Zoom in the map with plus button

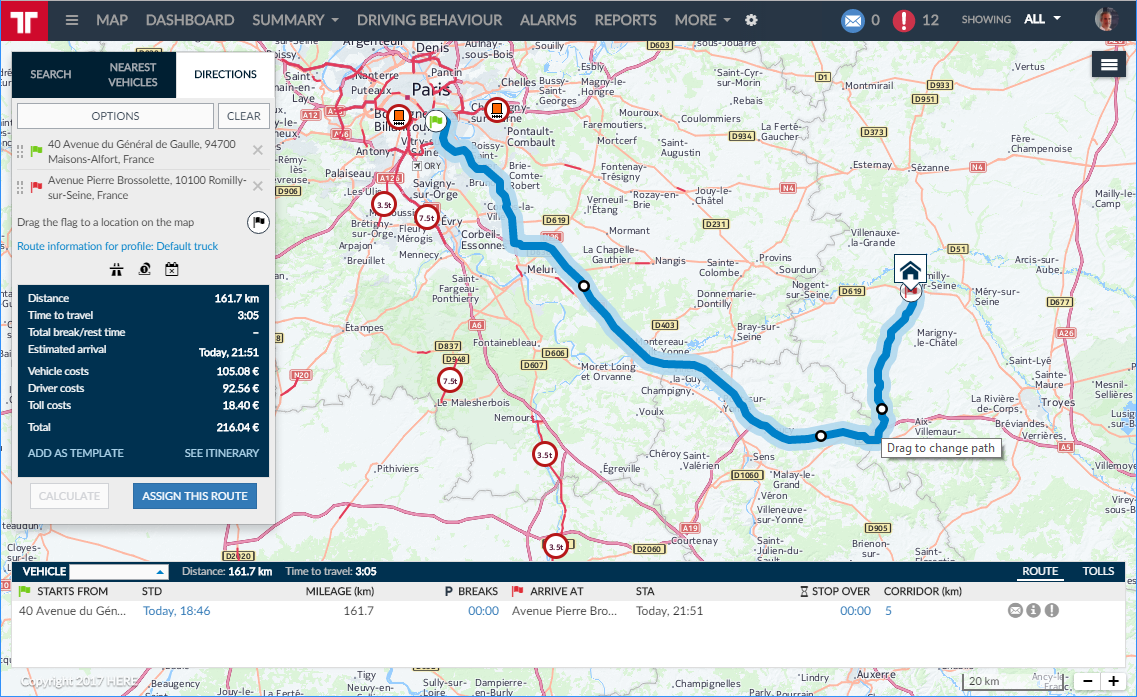(1113, 681)
